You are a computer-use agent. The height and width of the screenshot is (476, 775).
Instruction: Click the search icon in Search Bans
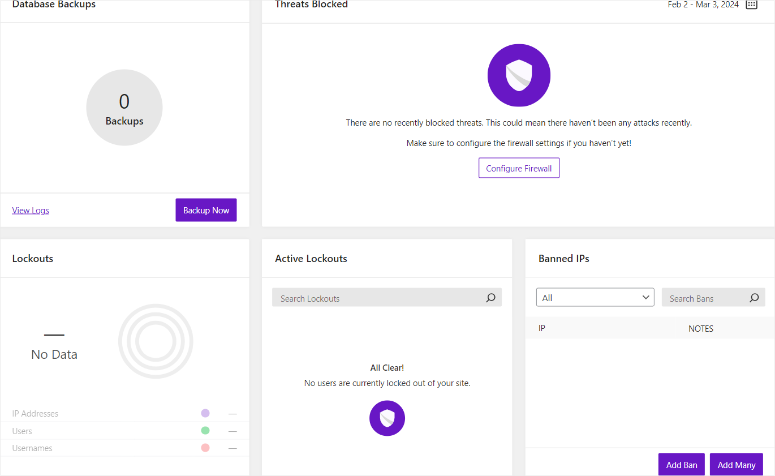coord(754,298)
